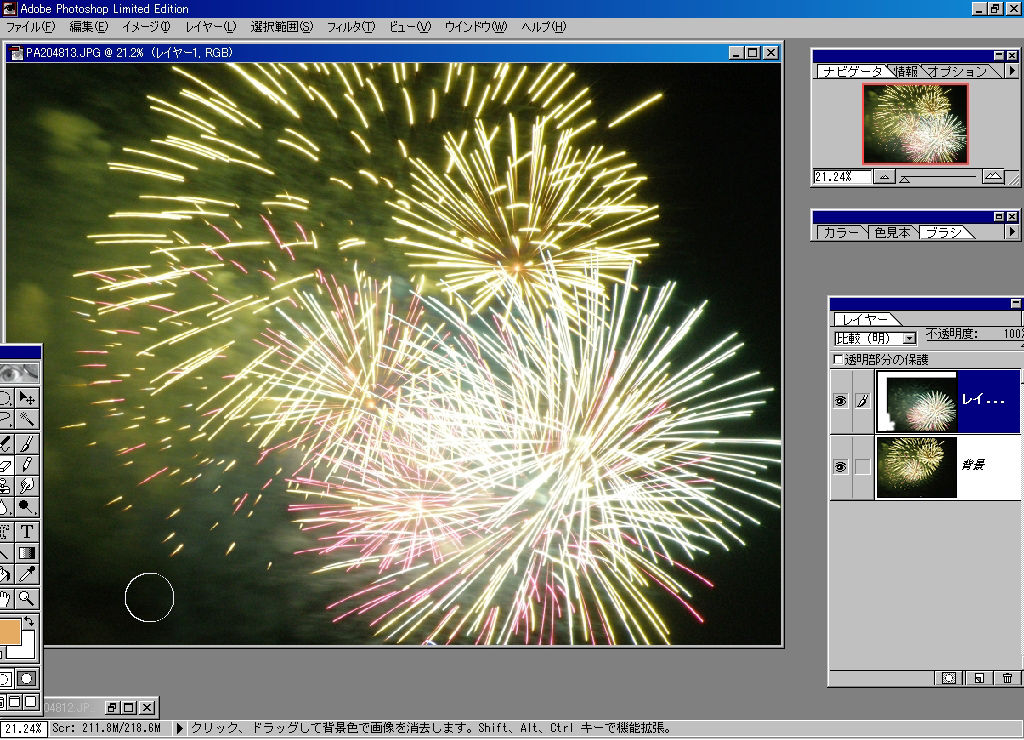The width and height of the screenshot is (1024, 740).
Task: Collapse Navigator panel with minimize box
Action: pos(999,56)
